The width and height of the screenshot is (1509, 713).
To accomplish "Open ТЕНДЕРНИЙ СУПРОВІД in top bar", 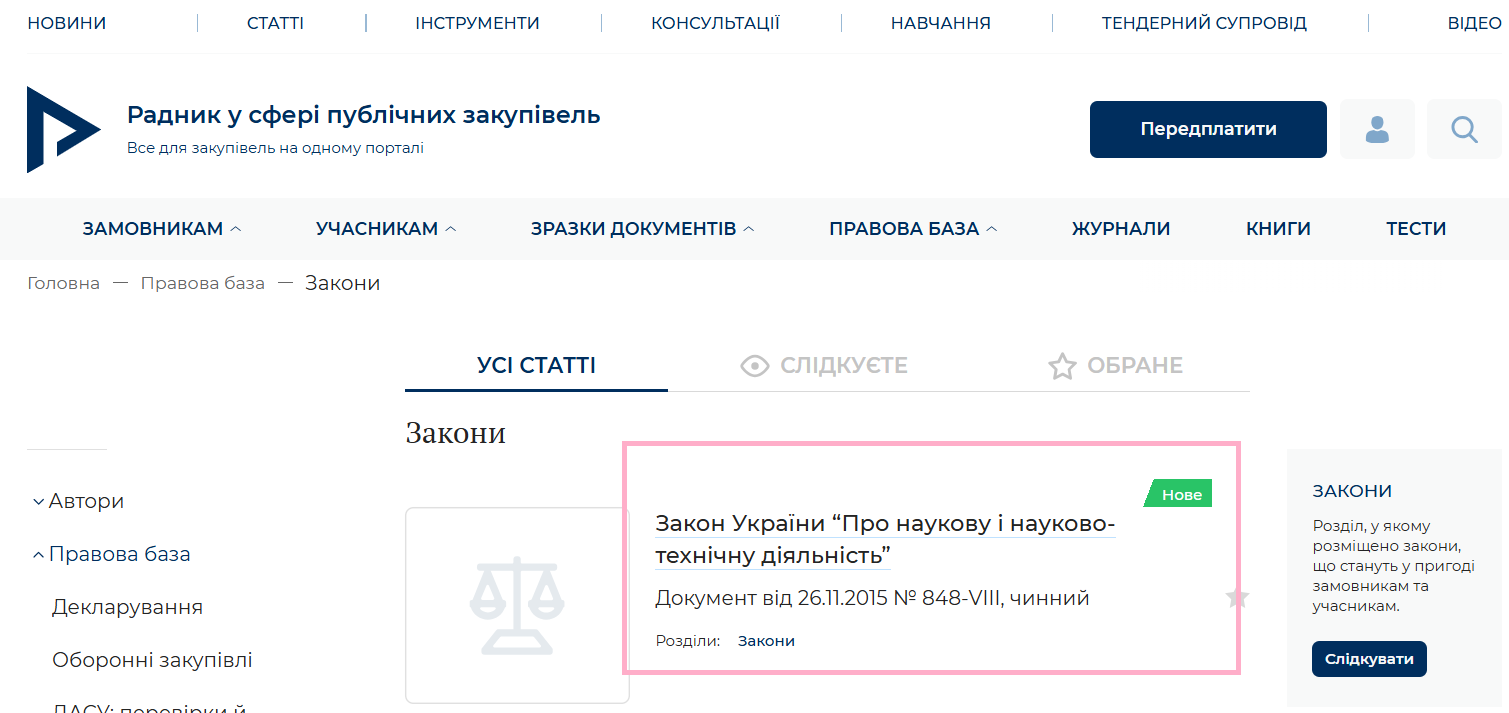I will pyautogui.click(x=1204, y=23).
